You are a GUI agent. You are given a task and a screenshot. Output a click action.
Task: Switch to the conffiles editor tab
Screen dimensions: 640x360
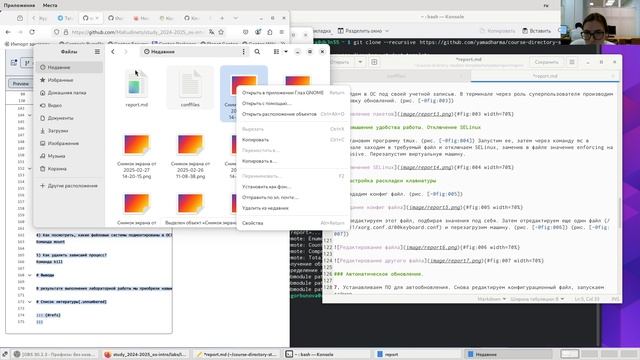[x=396, y=76]
